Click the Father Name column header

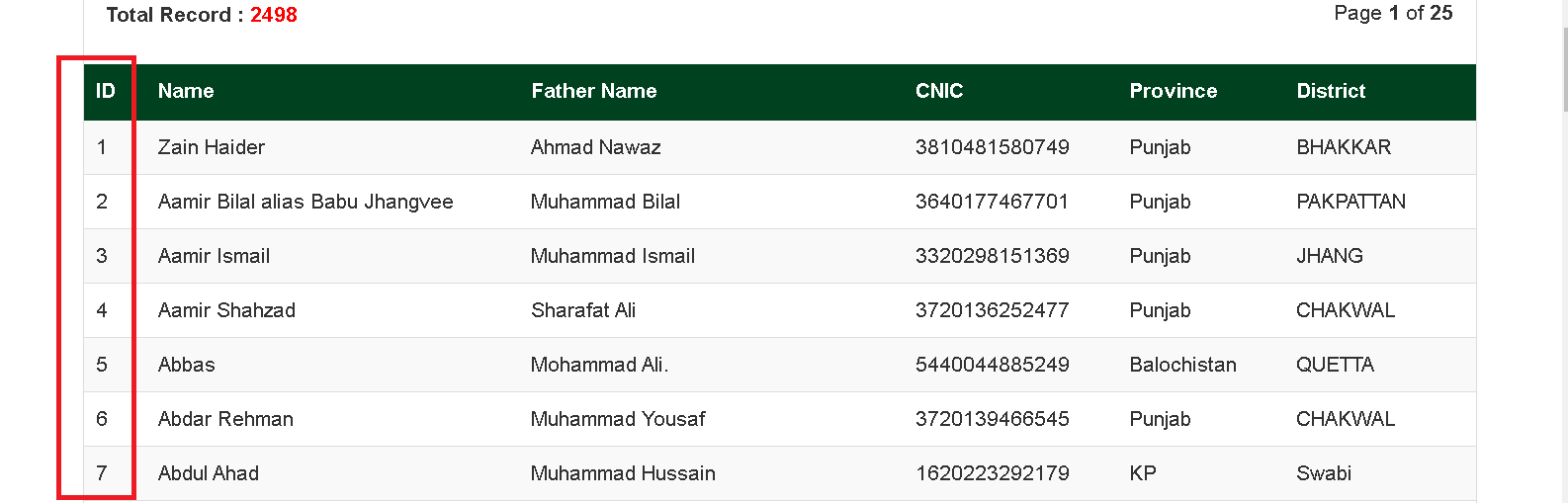coord(593,91)
